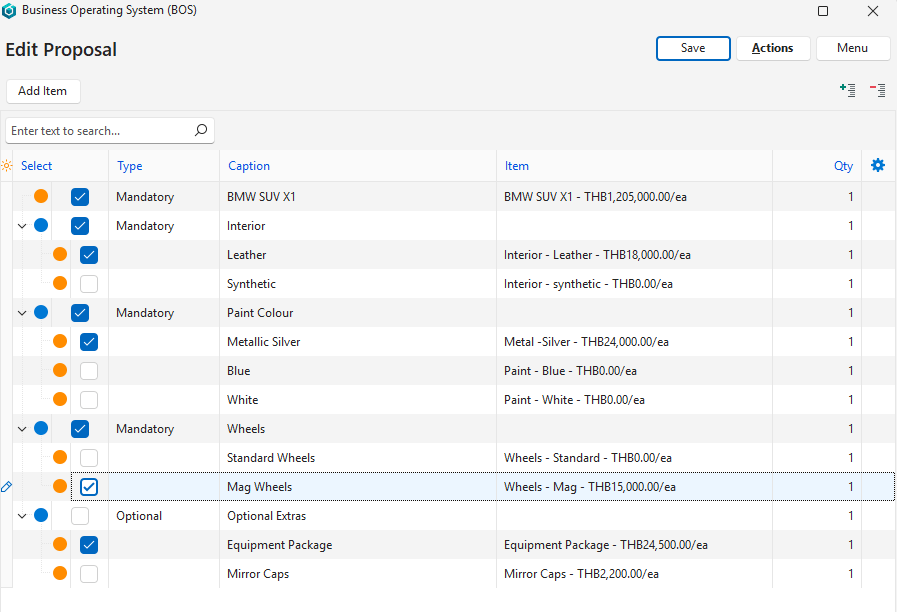Viewport: 897px width, 612px height.
Task: Open the grid settings gear icon
Action: point(878,165)
